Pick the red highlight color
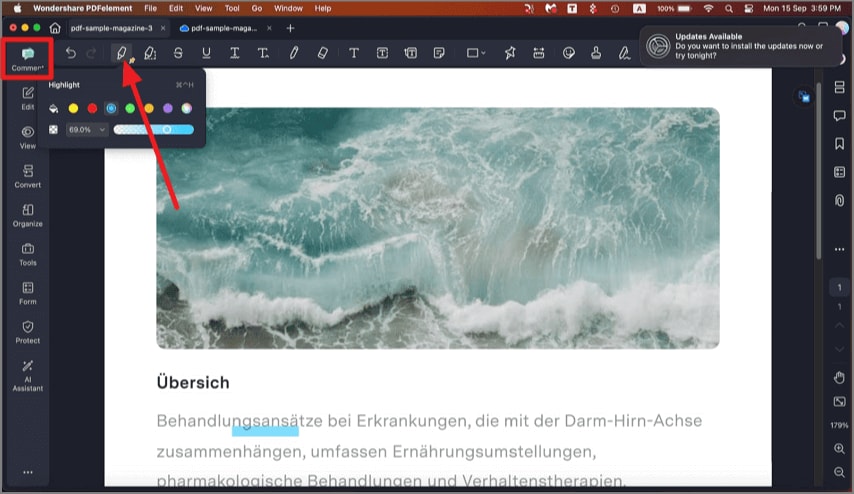 click(x=92, y=108)
